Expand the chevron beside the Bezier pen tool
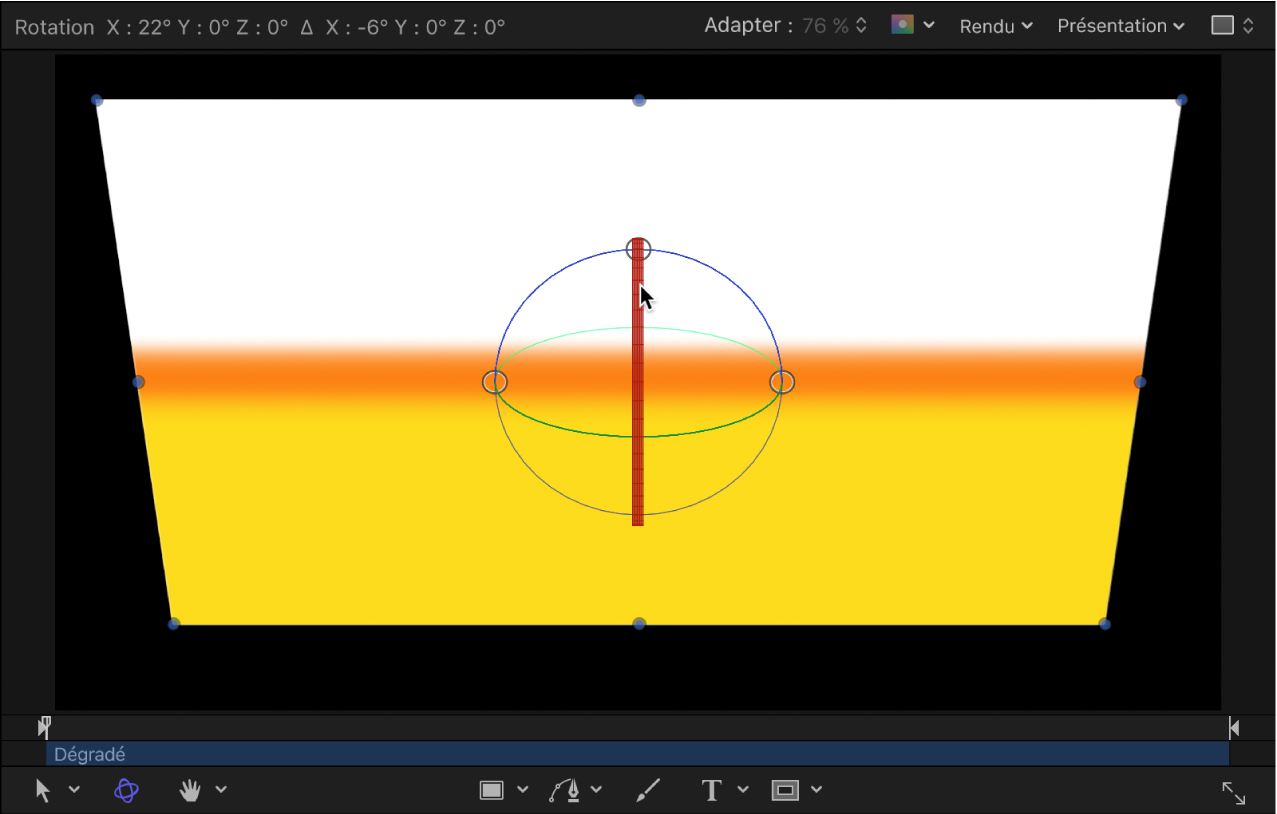The height and width of the screenshot is (814, 1277). (596, 790)
